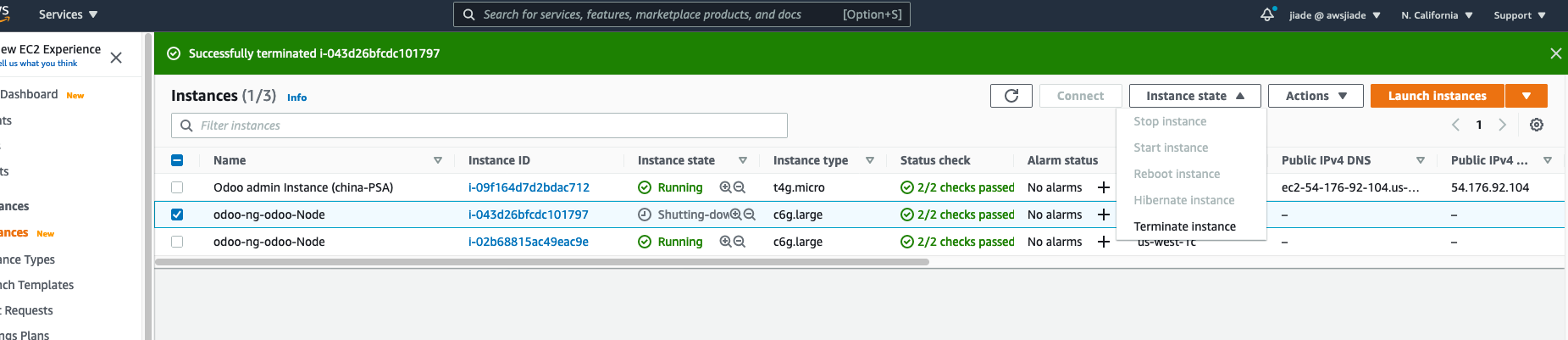Toggle the select-all header checkbox
Image resolution: width=1568 pixels, height=340 pixels.
[x=177, y=160]
